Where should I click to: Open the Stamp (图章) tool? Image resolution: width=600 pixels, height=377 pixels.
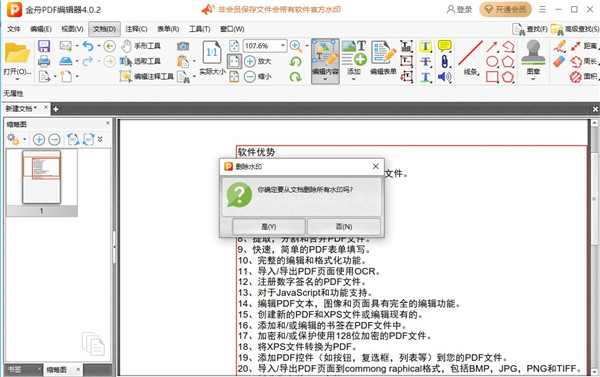click(x=533, y=57)
